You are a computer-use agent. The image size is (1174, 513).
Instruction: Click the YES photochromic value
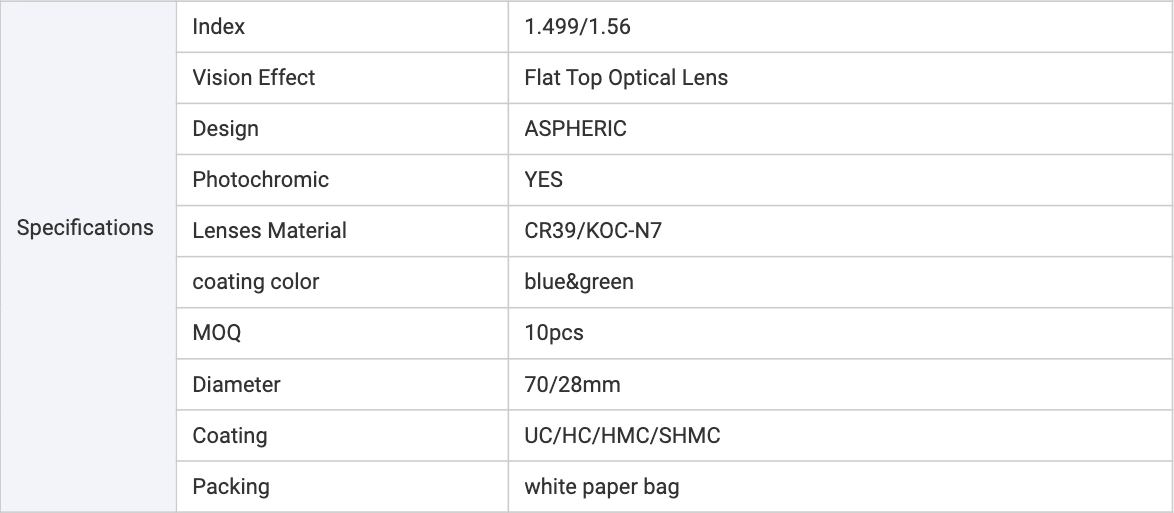544,180
